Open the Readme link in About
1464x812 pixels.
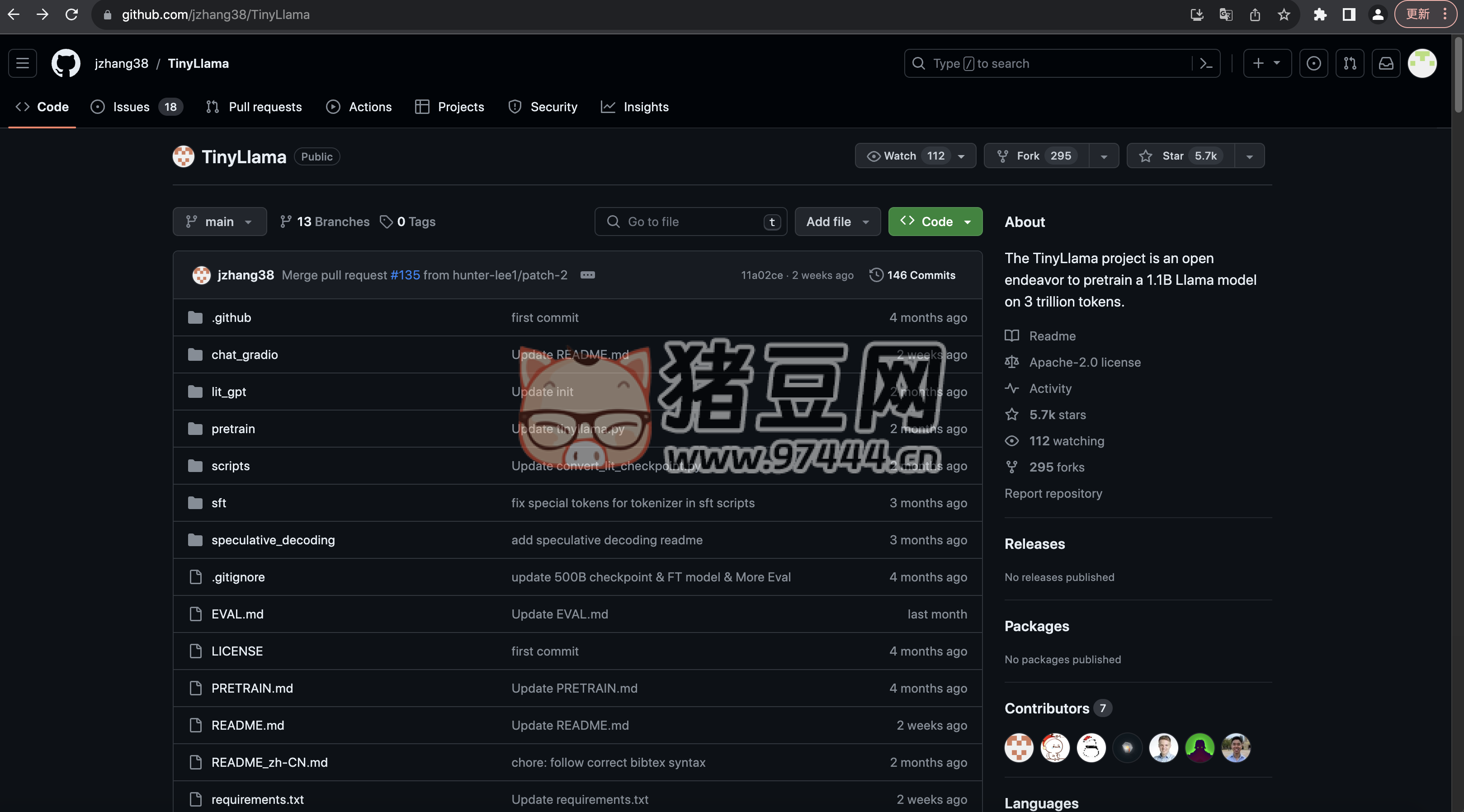(1053, 336)
